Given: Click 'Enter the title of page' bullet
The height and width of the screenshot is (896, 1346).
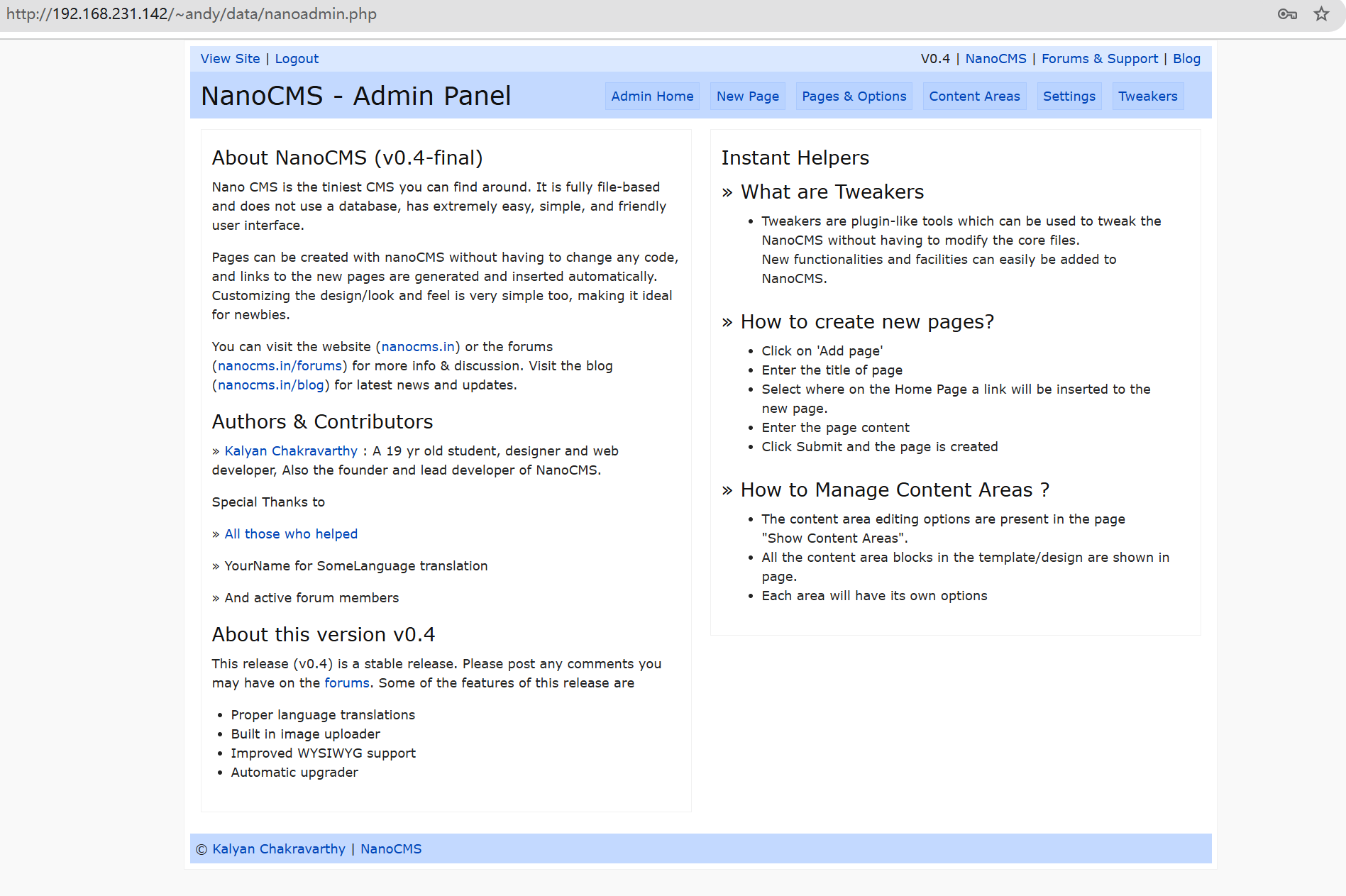Looking at the screenshot, I should (832, 370).
